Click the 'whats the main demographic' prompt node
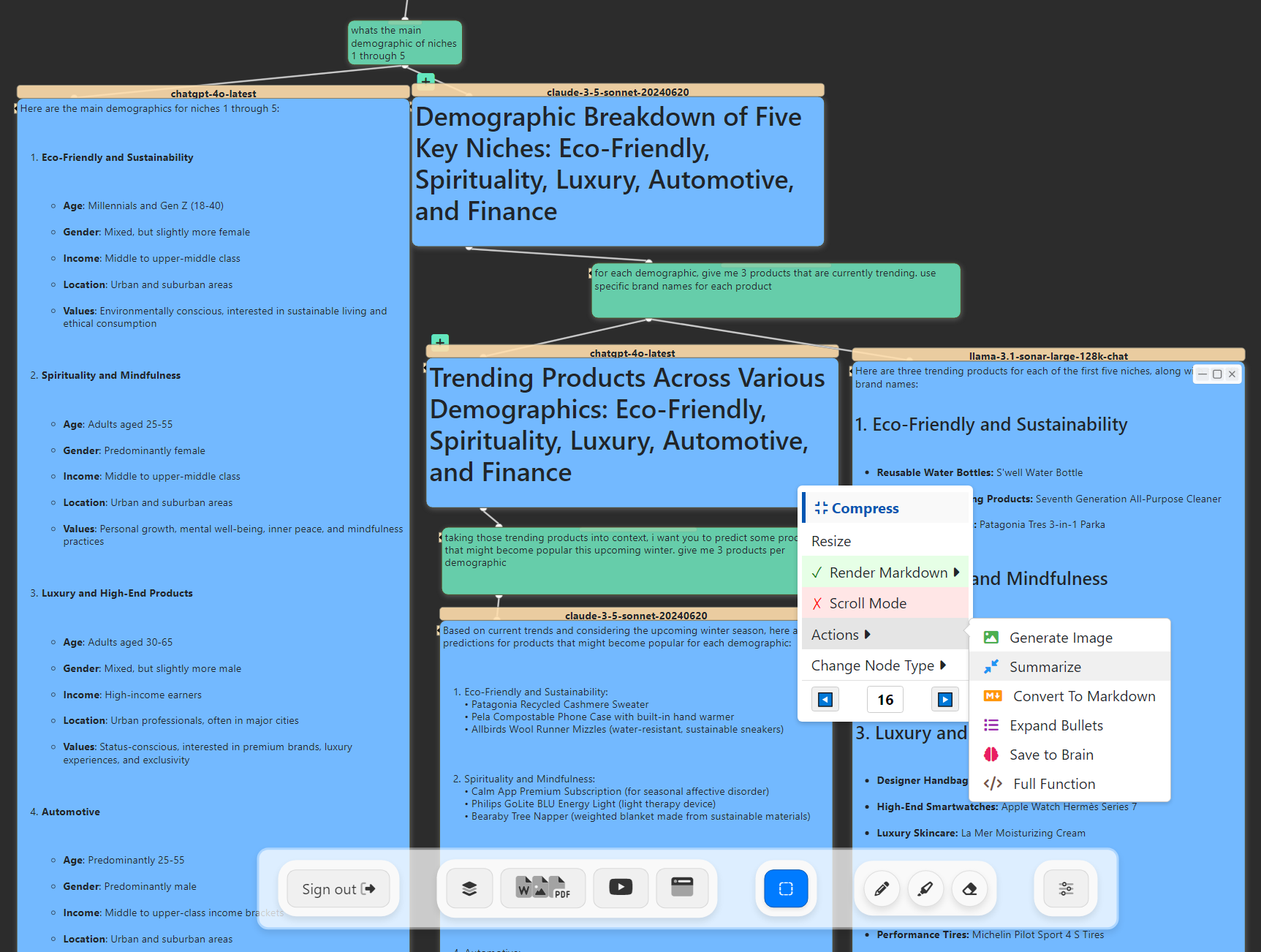This screenshot has height=952, width=1261. click(x=404, y=42)
